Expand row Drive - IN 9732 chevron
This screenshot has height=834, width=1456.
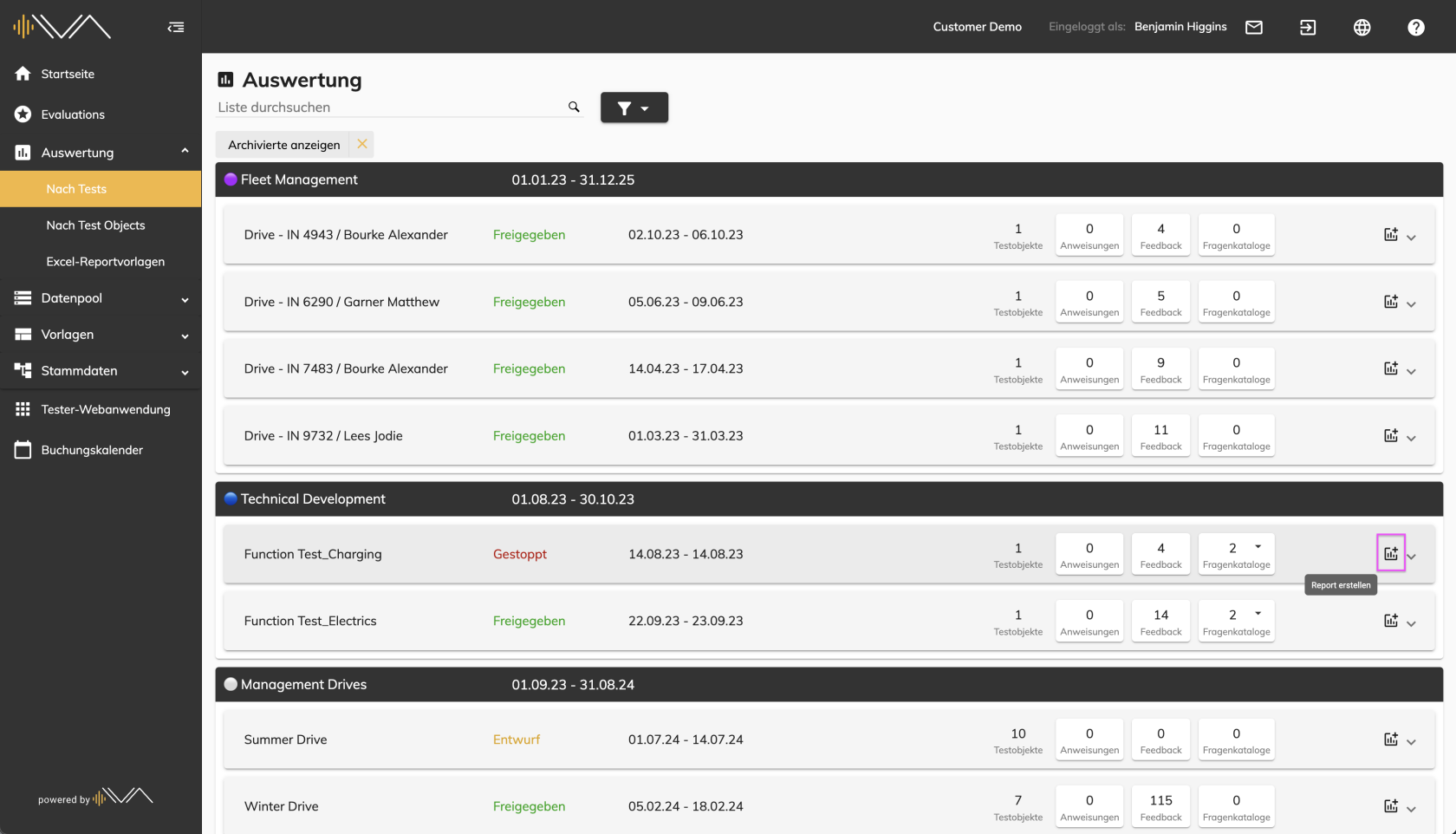[x=1411, y=439]
